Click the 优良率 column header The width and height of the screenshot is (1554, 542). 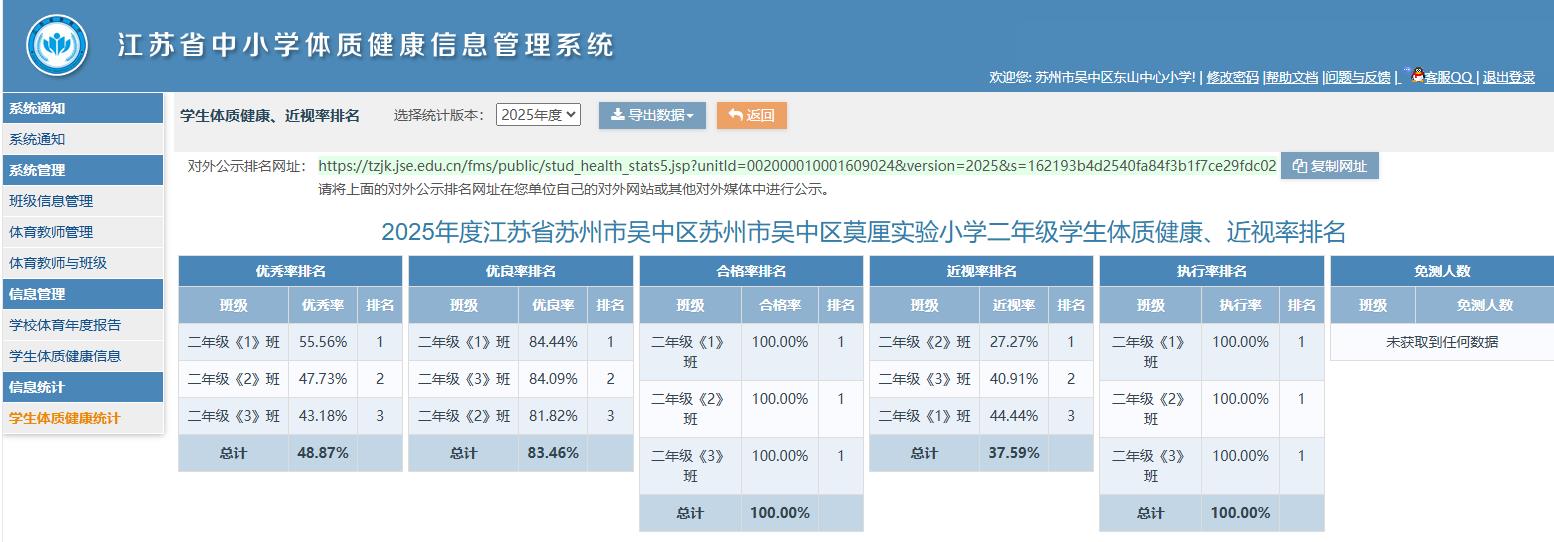pos(553,305)
